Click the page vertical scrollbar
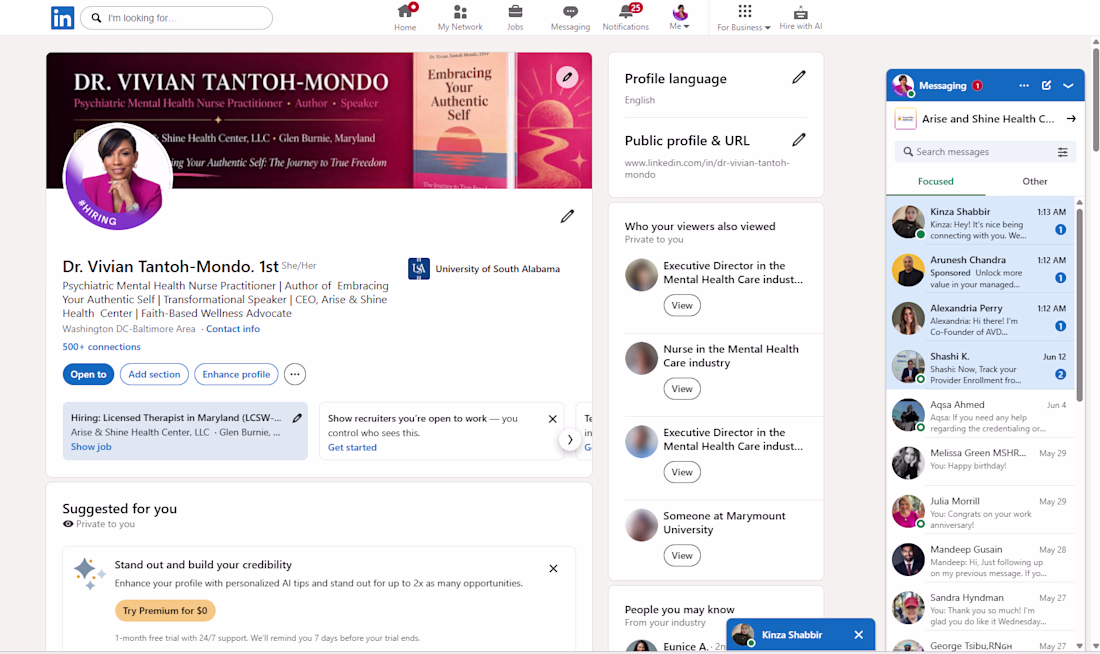Image resolution: width=1100 pixels, height=654 pixels. (x=1095, y=98)
